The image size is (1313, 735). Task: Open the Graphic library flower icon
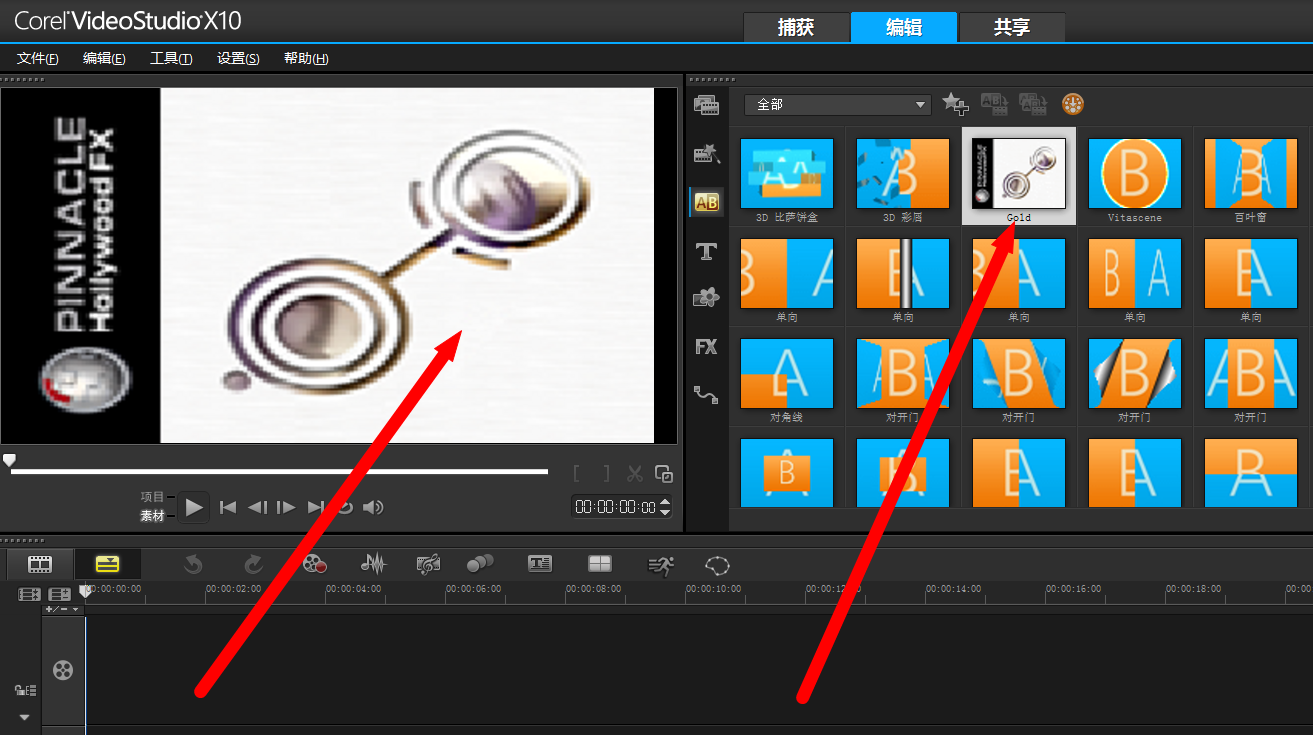[707, 297]
